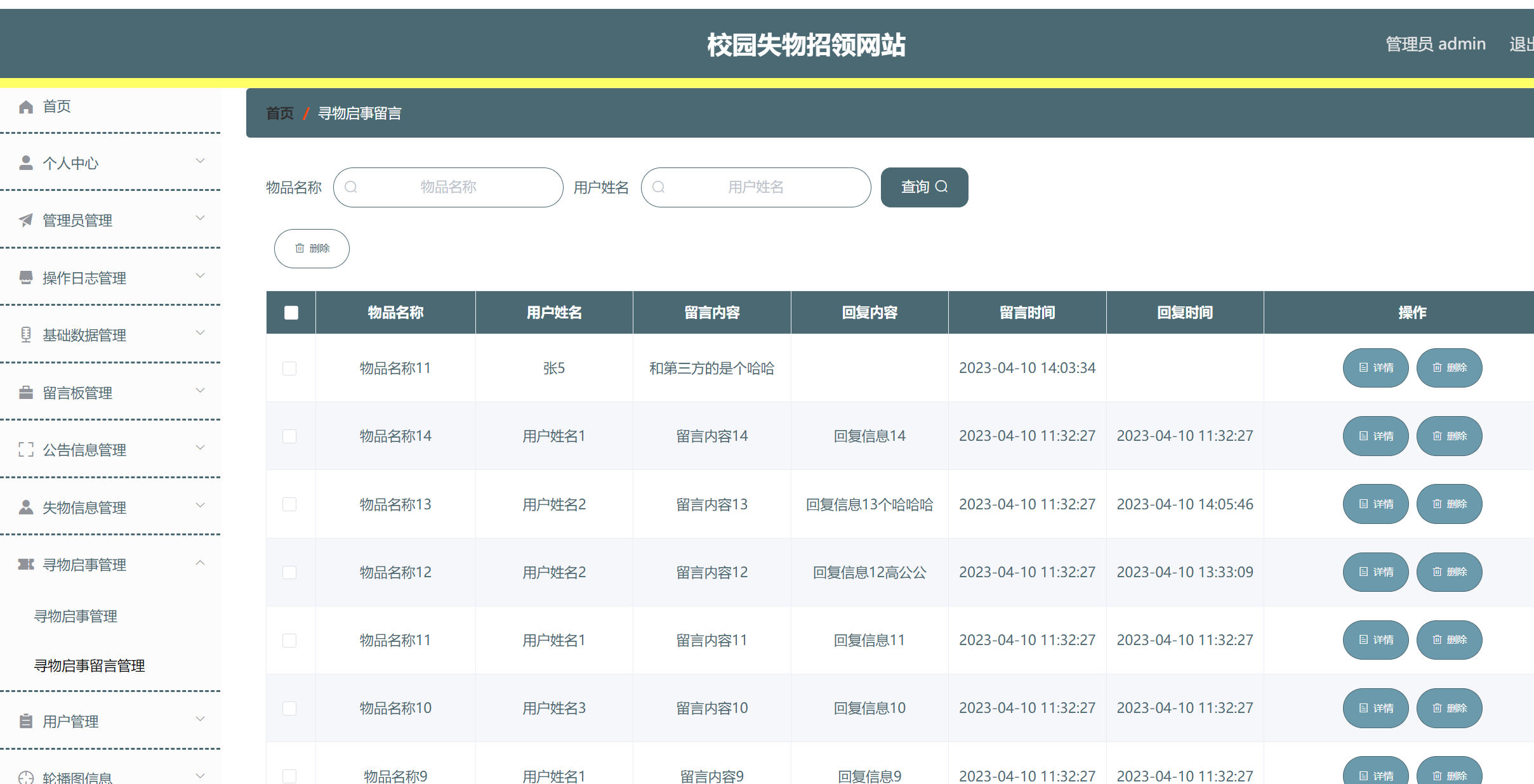Open 寻物启事留言管理 in sidebar
The image size is (1534, 784).
89,666
